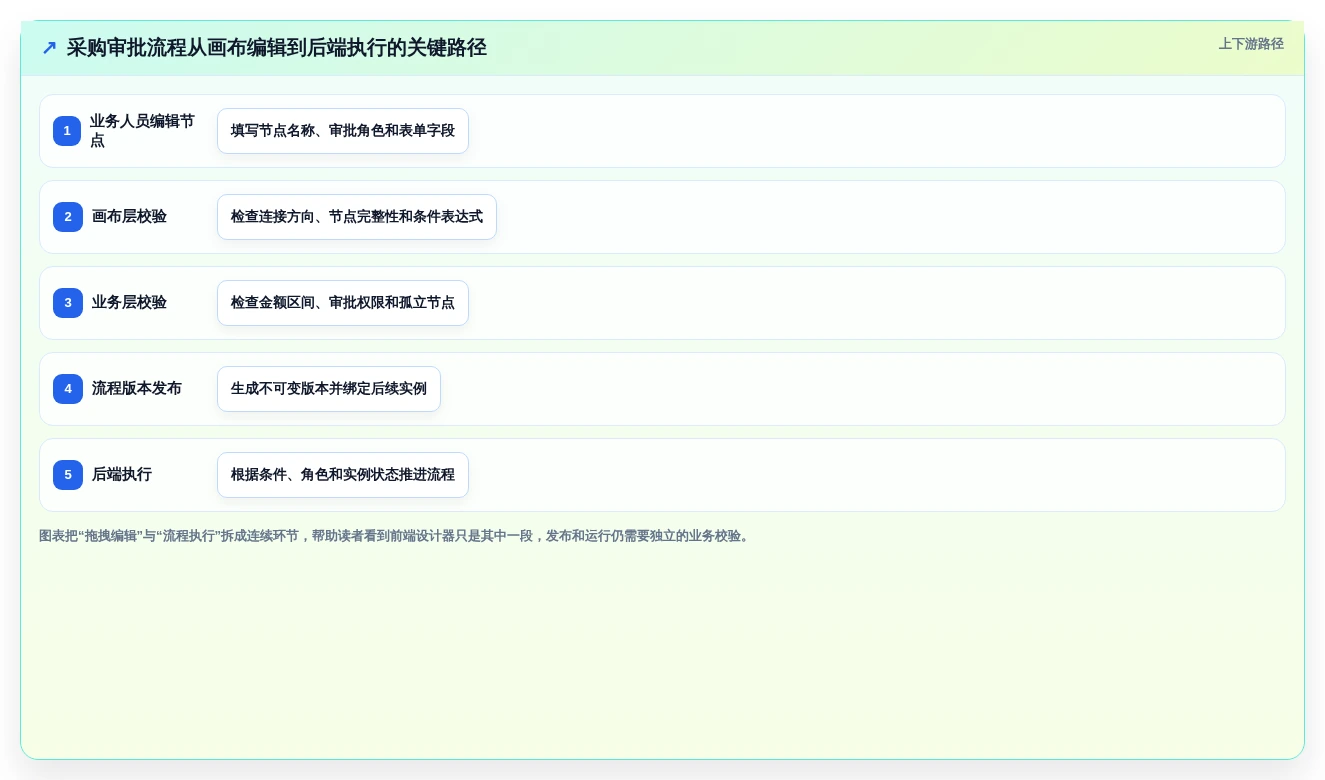This screenshot has height=780, width=1325.
Task: Click the arrow icon beside the title
Action: [x=49, y=48]
